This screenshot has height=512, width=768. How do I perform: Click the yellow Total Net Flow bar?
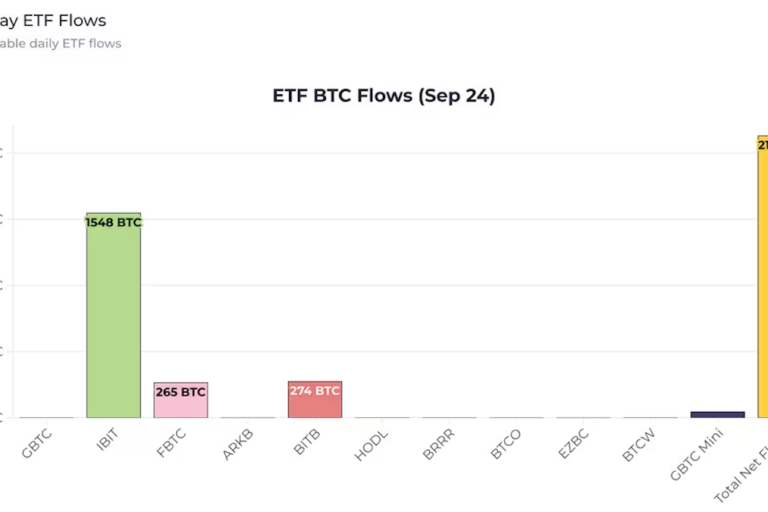click(x=762, y=280)
